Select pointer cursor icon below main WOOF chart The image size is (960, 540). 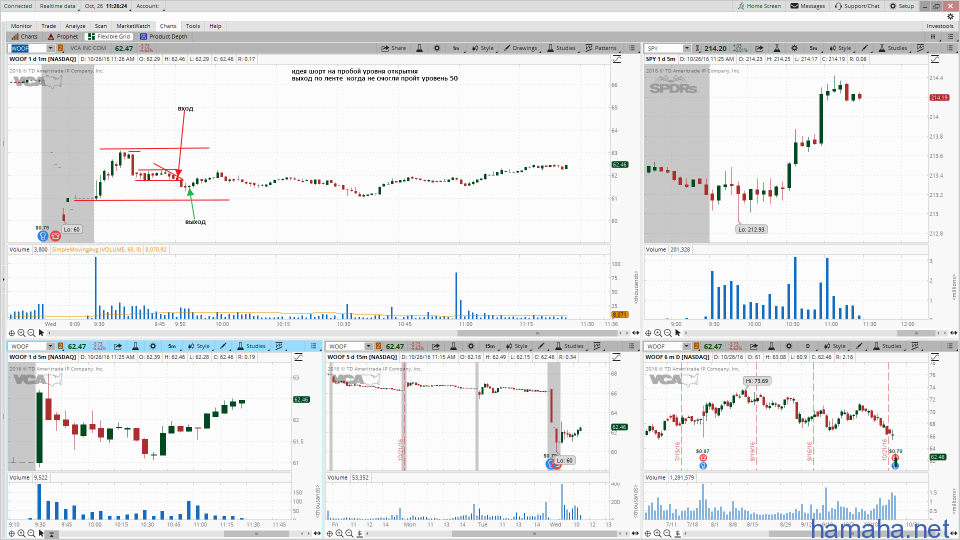tap(41, 333)
